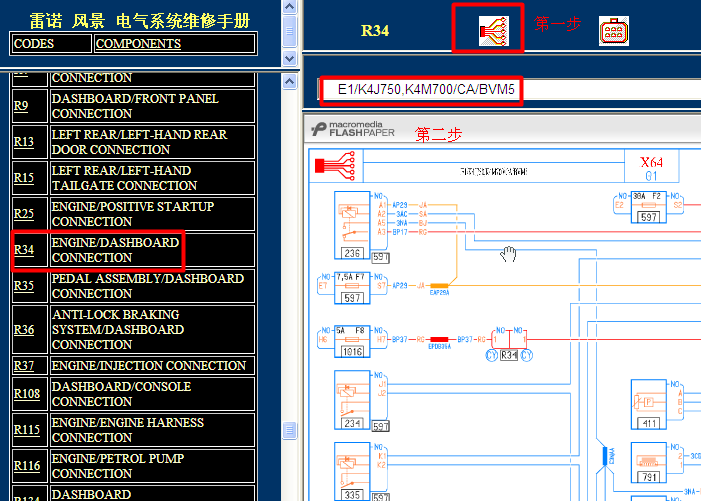Click the X64 diagram reference
701x501 pixels.
pos(651,162)
